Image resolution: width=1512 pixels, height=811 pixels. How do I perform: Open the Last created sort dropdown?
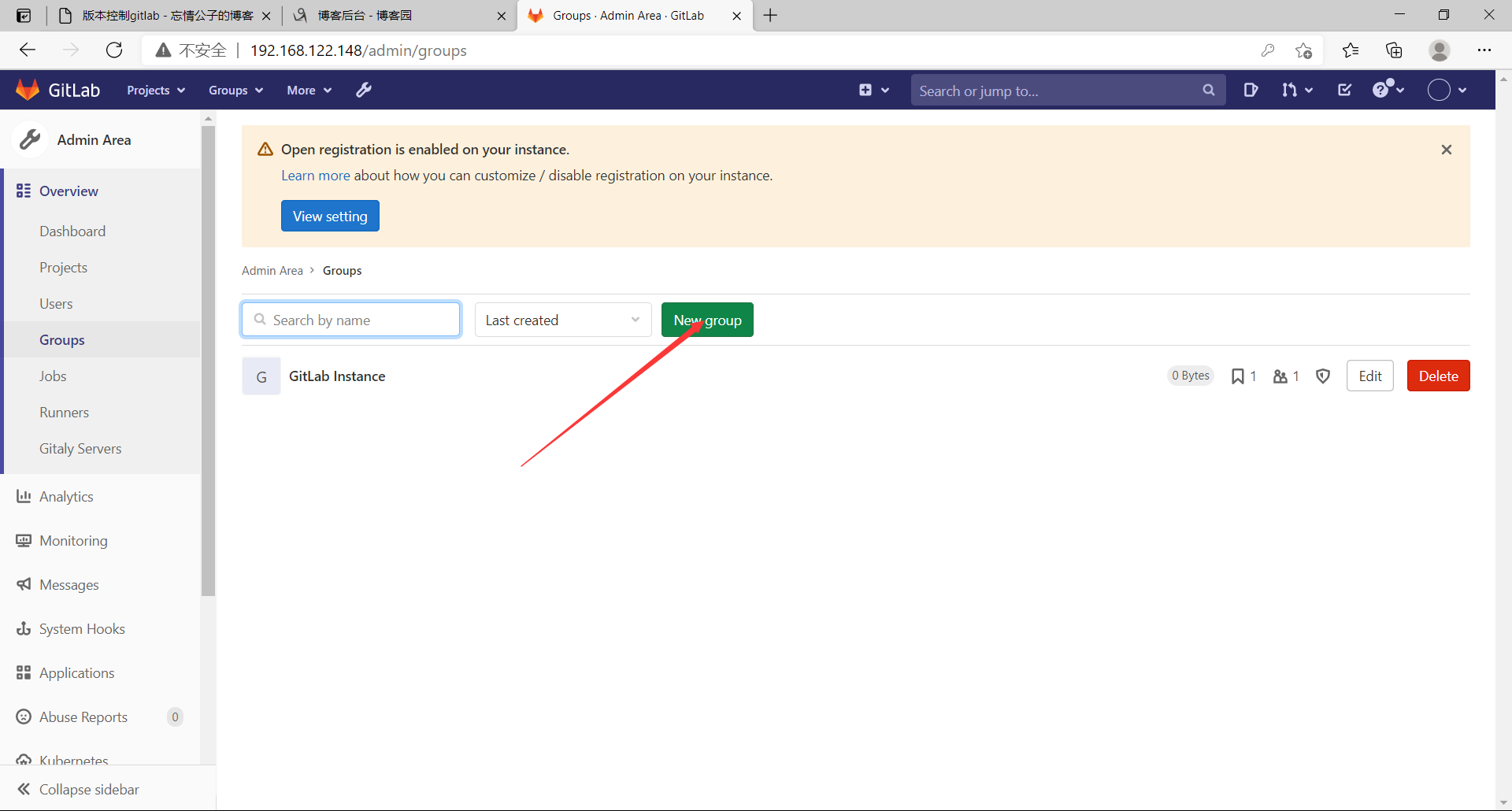563,320
